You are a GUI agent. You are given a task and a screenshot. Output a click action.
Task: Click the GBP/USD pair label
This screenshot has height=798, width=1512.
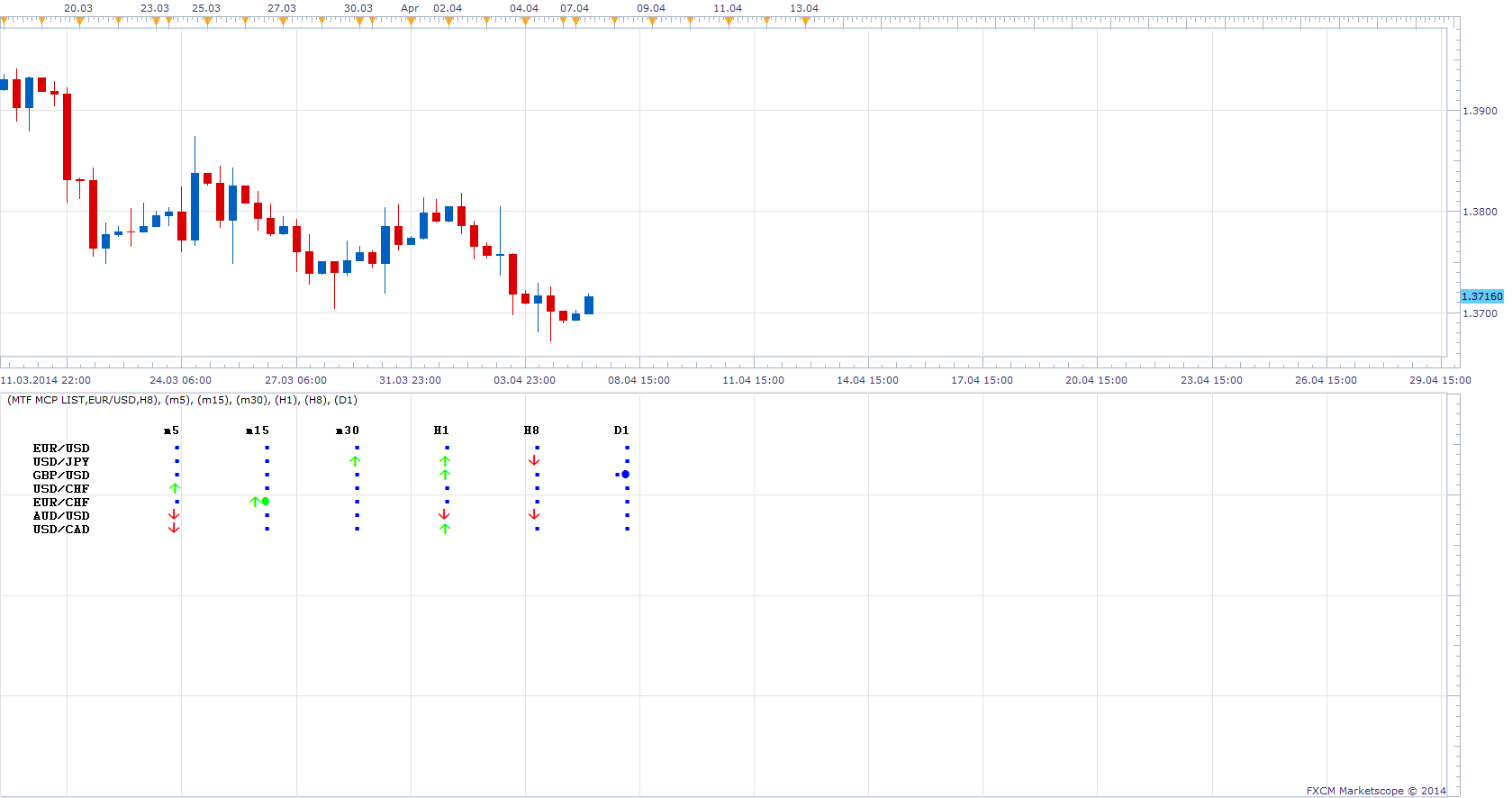coord(61,476)
